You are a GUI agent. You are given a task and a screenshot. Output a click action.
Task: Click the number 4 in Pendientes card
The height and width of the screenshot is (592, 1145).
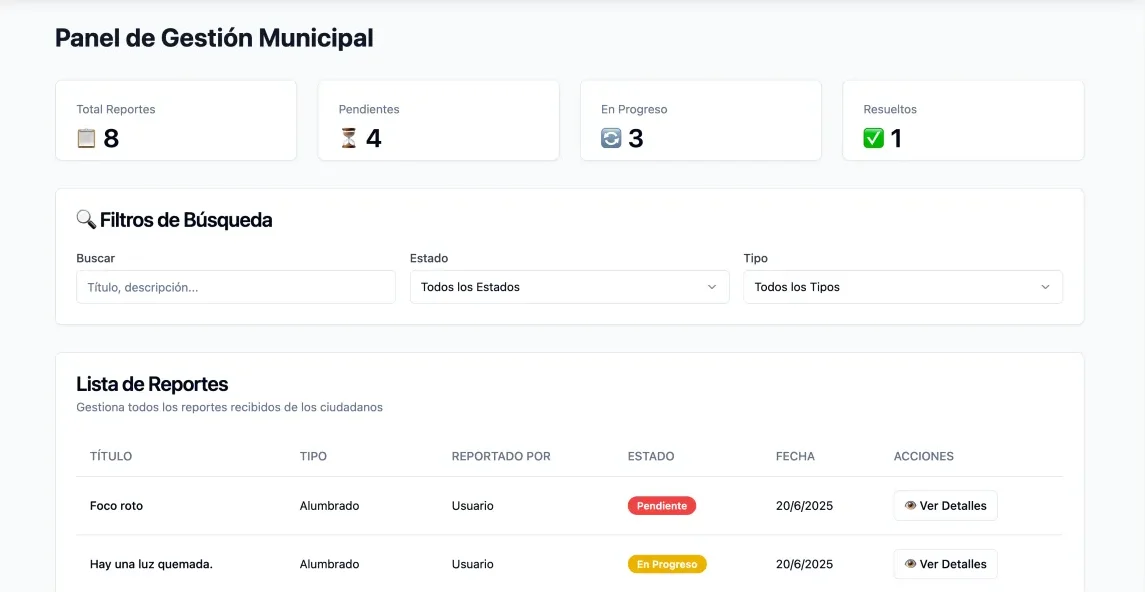[x=373, y=138]
